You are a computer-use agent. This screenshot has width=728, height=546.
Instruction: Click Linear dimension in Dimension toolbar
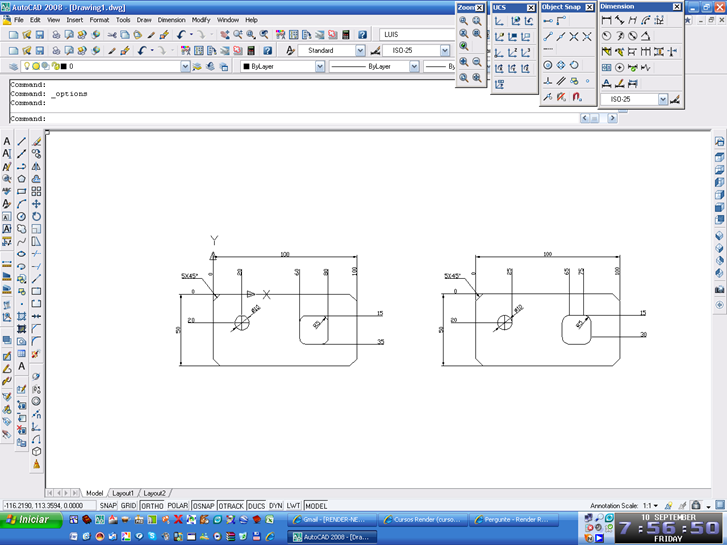606,20
